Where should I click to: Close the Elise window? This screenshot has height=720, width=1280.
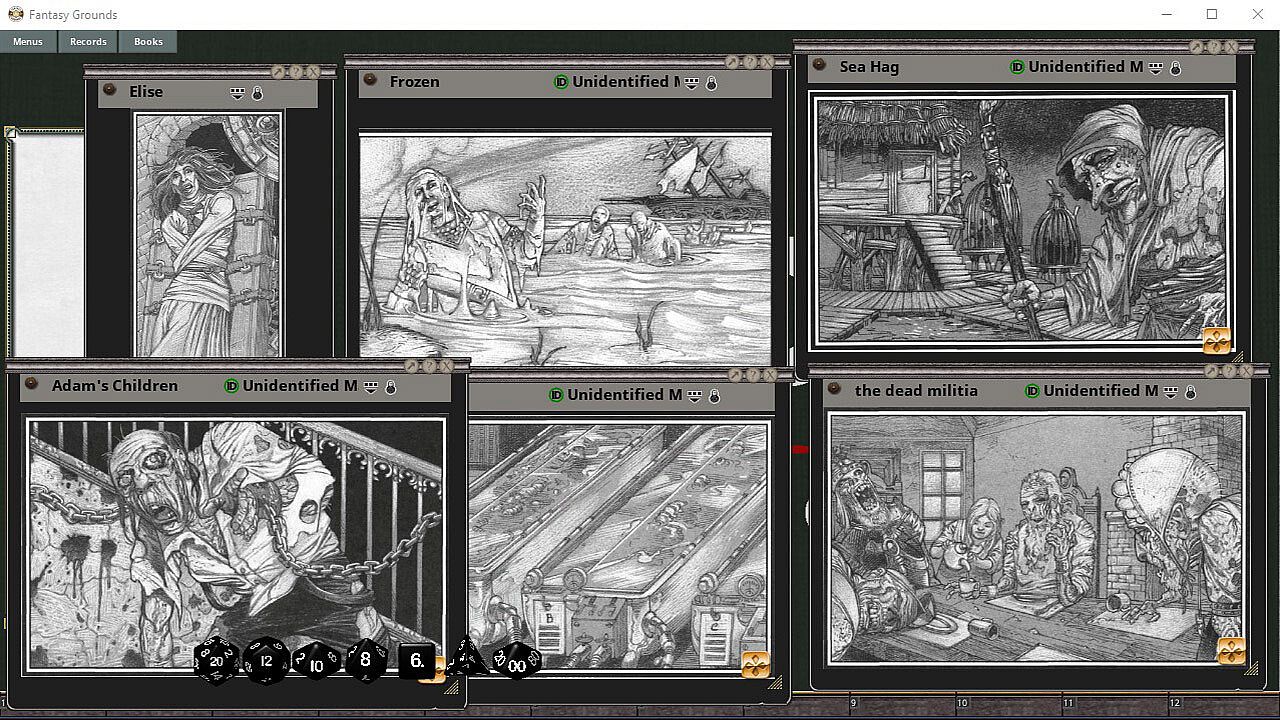click(x=313, y=72)
